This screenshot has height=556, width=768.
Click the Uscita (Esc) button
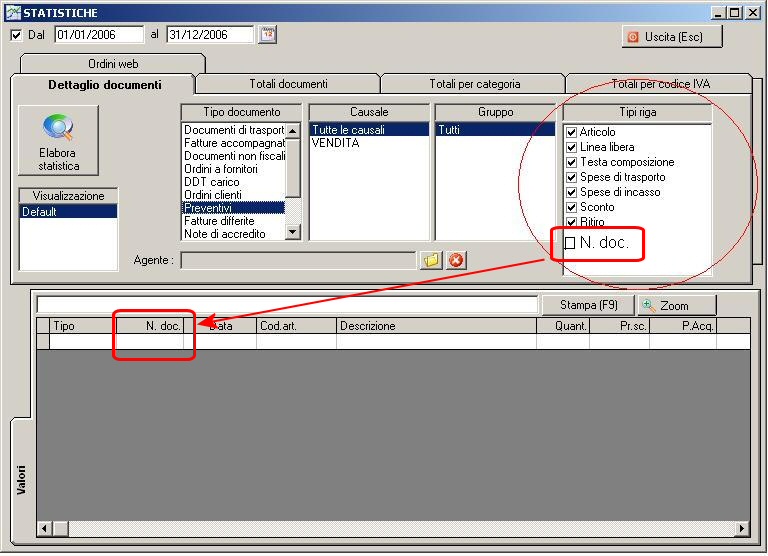coord(672,37)
